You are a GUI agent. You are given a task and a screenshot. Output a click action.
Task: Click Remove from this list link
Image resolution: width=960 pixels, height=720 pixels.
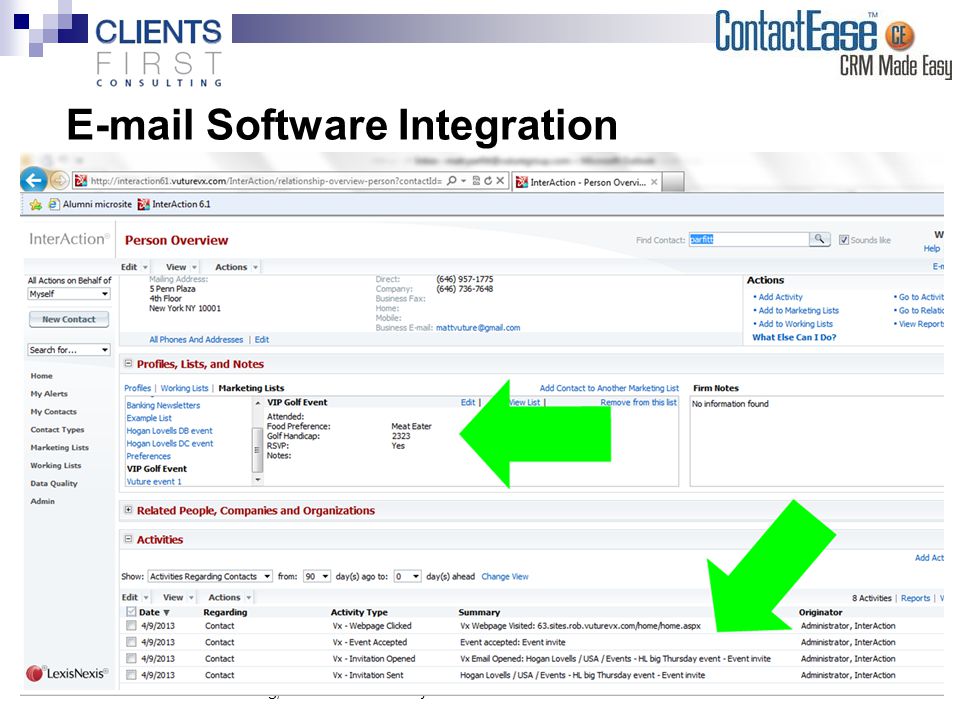click(x=639, y=402)
